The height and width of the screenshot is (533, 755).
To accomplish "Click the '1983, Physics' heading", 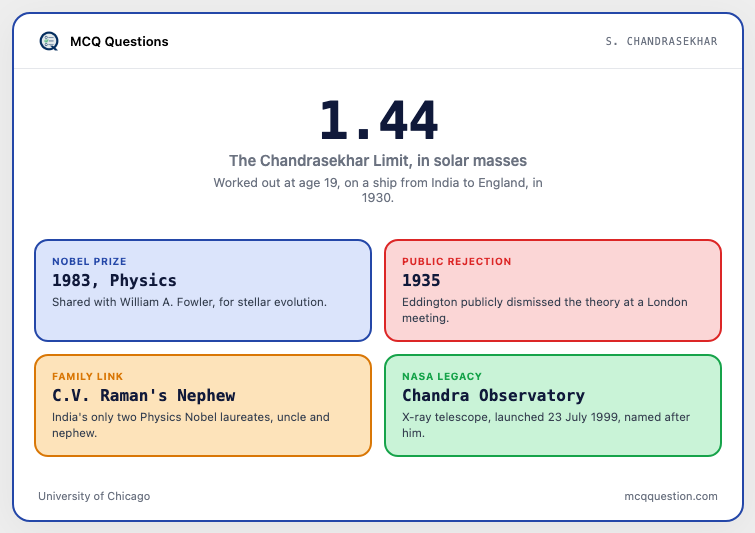I will pos(114,280).
